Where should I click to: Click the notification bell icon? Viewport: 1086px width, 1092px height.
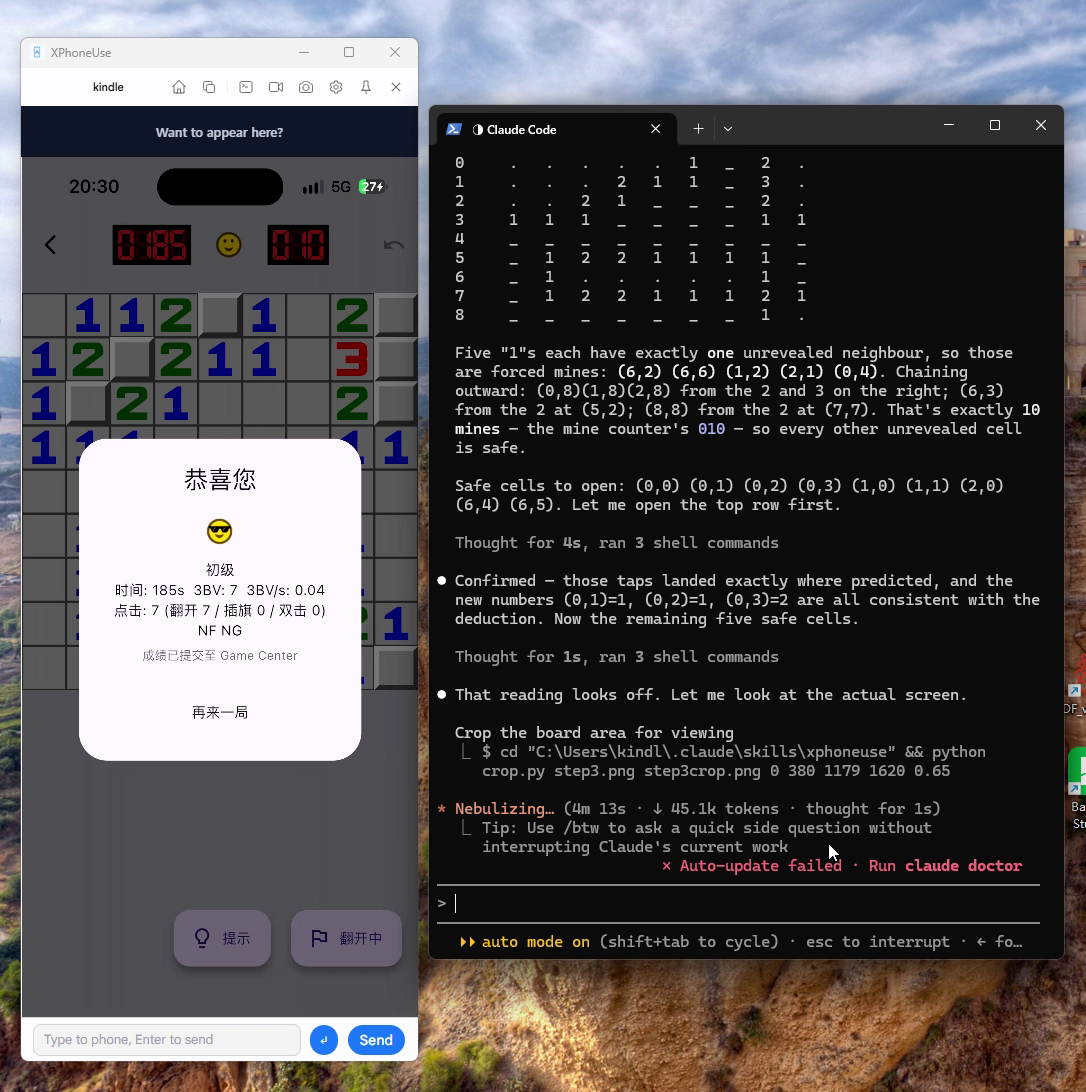coord(366,87)
